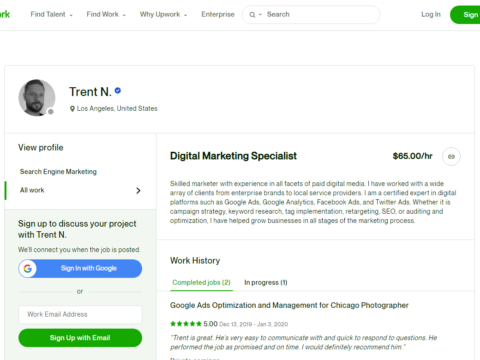The width and height of the screenshot is (480, 360).
Task: View Trent N. profile photo
Action: [x=37, y=98]
